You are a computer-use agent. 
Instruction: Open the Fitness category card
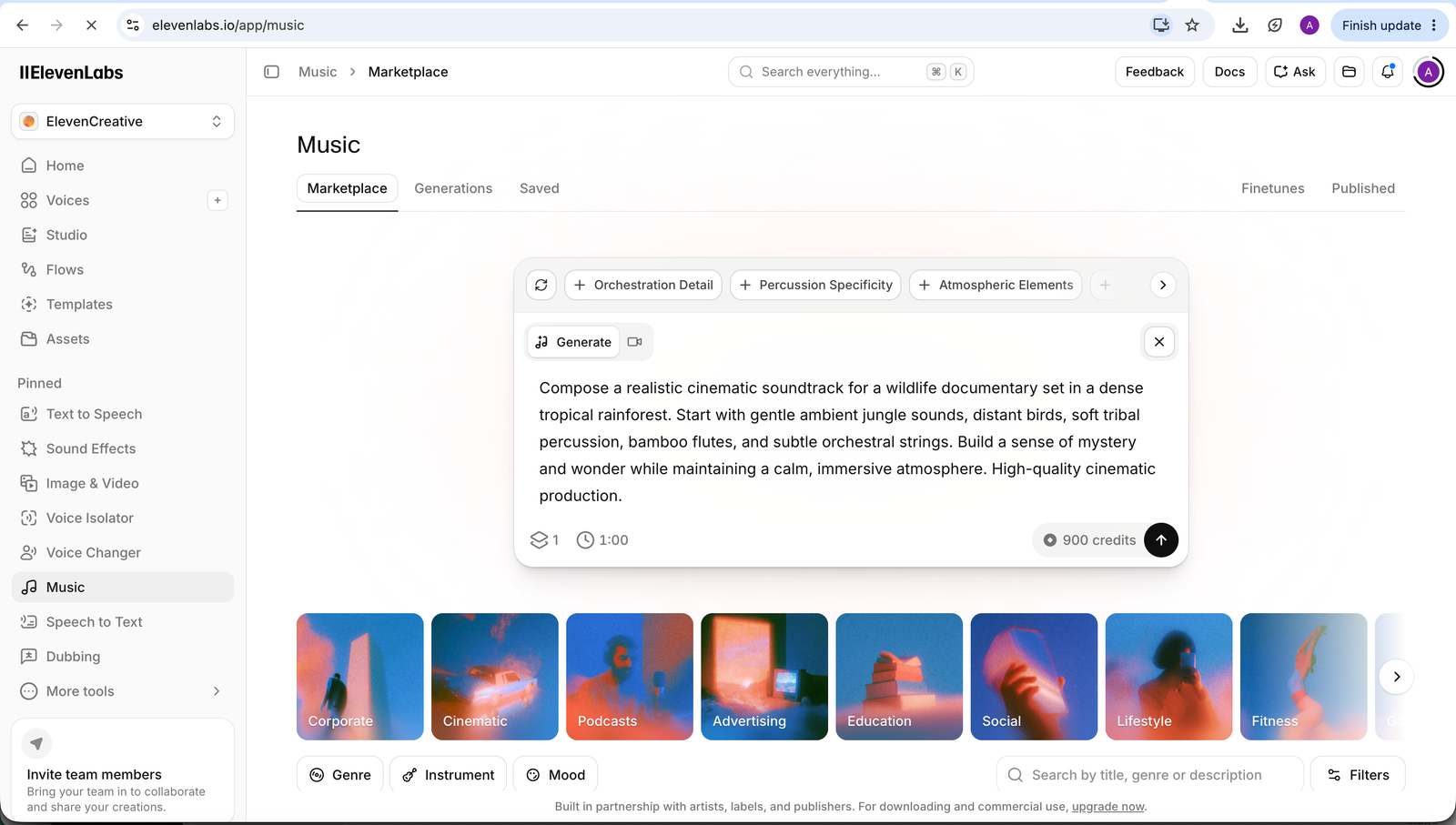coord(1303,677)
